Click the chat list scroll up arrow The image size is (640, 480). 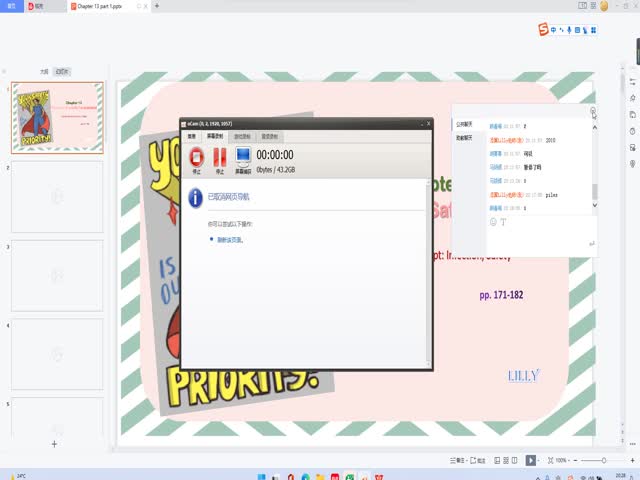pyautogui.click(x=595, y=128)
